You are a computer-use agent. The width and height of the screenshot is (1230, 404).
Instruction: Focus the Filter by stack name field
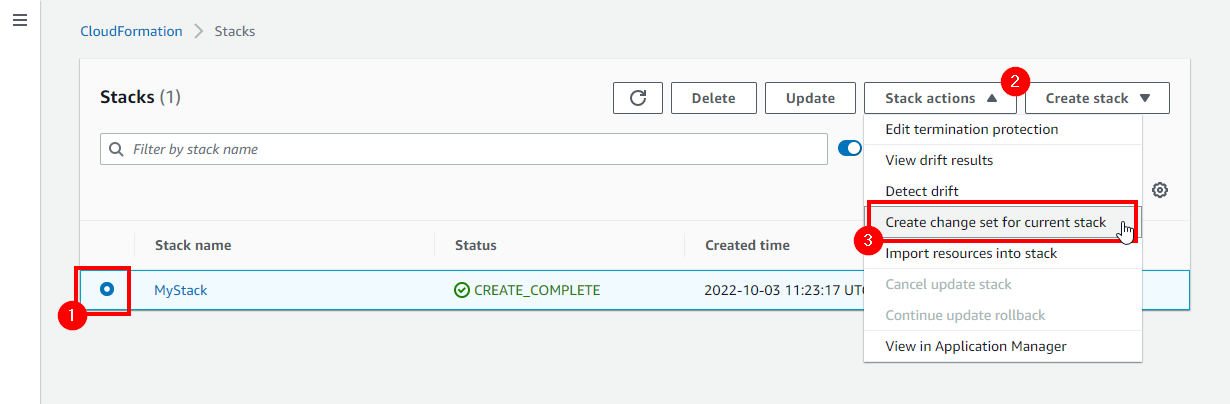[464, 149]
